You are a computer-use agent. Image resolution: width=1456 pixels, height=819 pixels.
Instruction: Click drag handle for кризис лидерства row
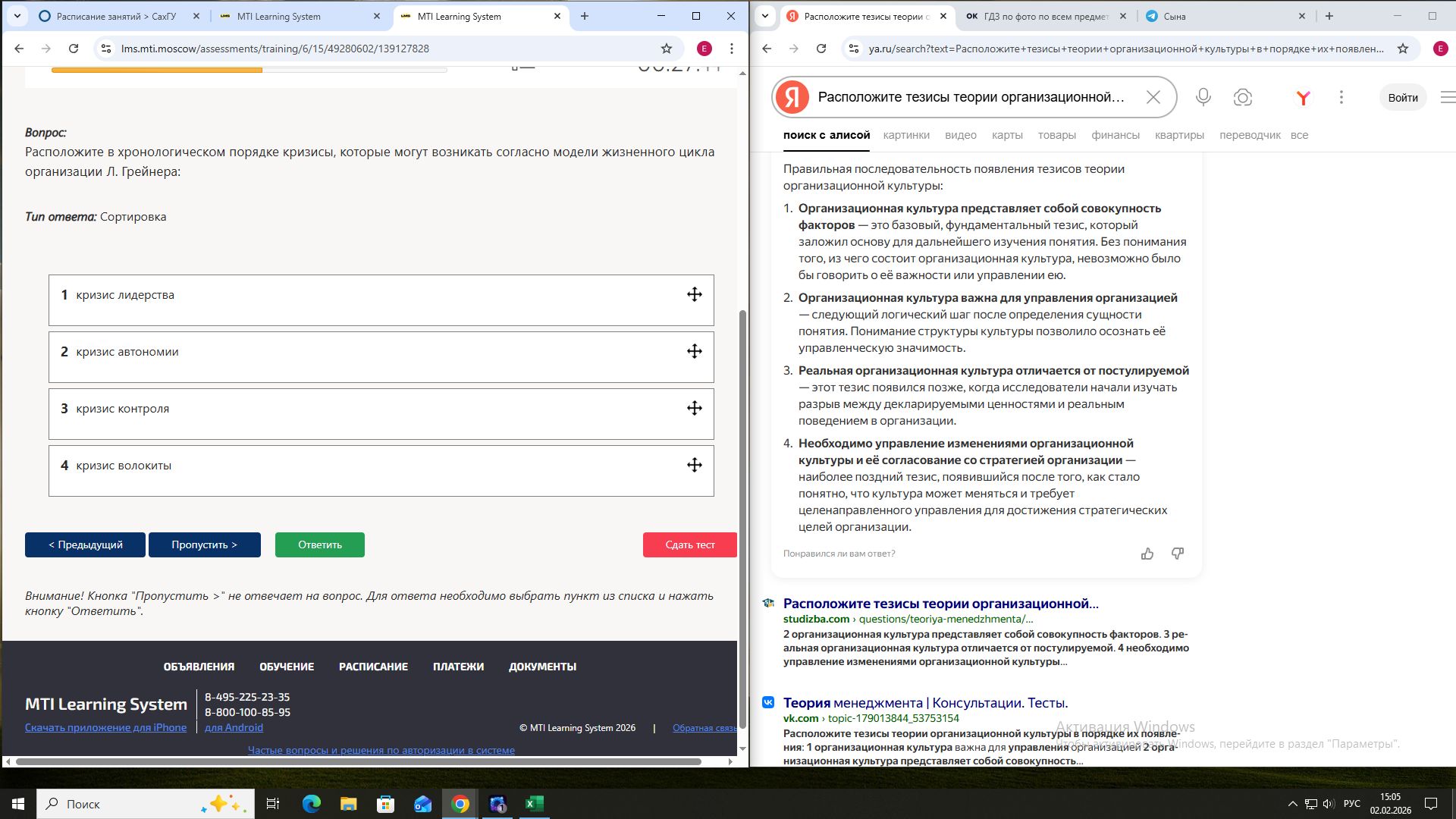(x=694, y=294)
